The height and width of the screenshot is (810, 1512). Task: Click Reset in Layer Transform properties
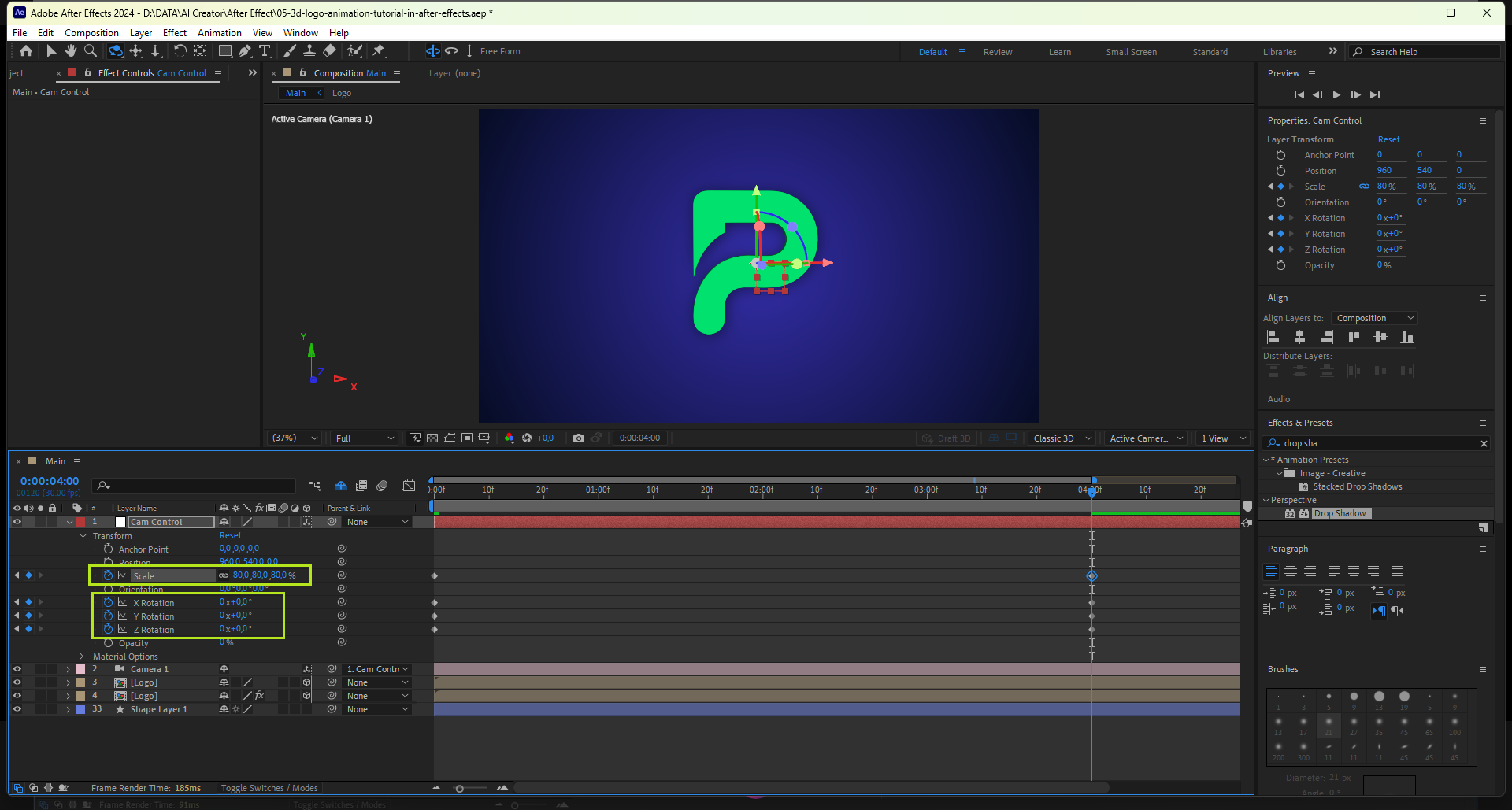tap(1388, 139)
